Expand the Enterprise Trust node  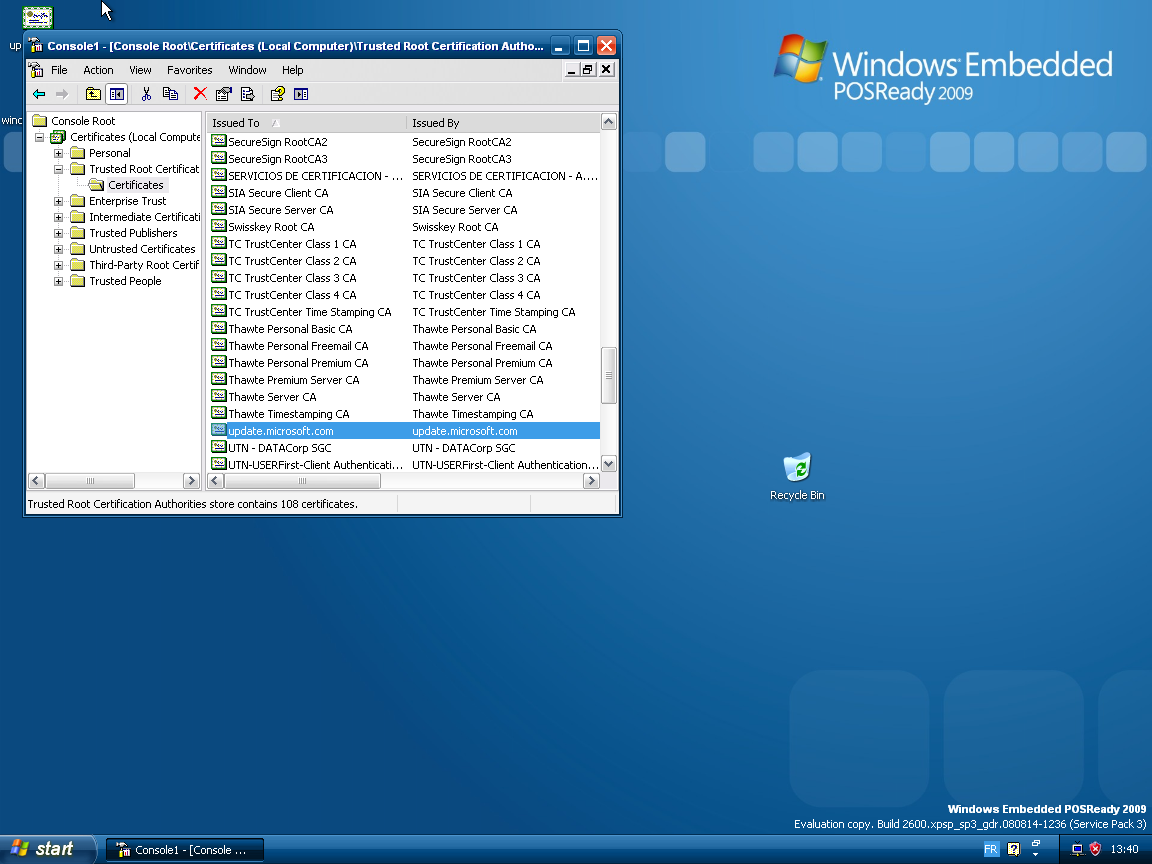point(59,201)
